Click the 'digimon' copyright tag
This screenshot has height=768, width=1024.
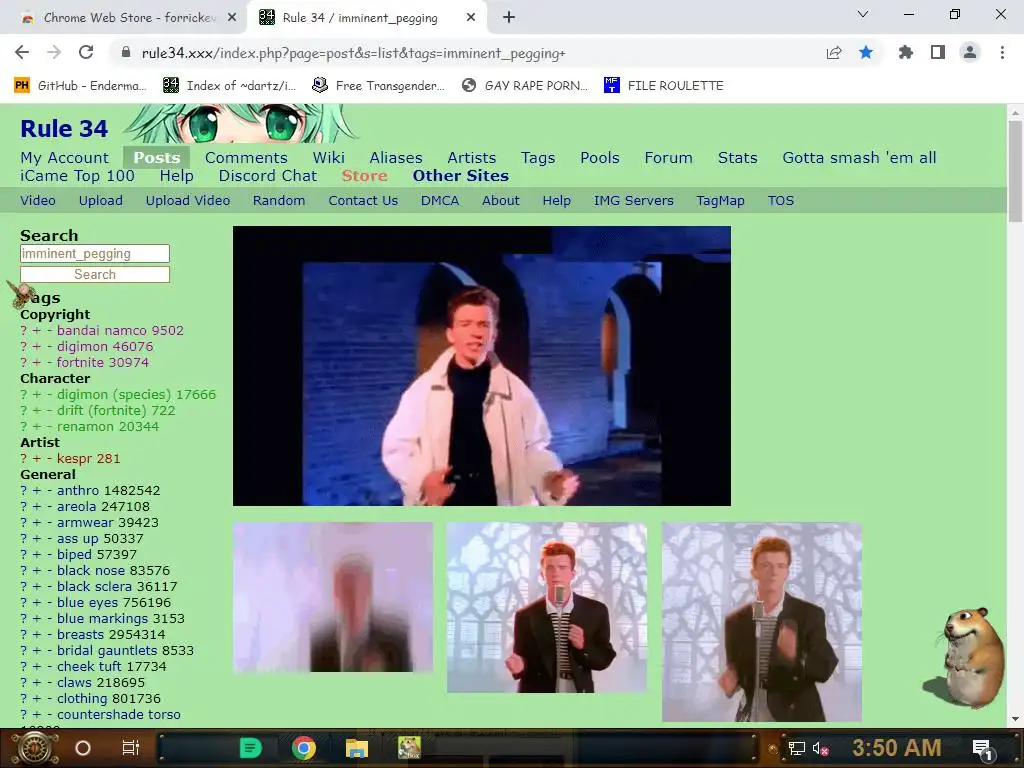[82, 347]
